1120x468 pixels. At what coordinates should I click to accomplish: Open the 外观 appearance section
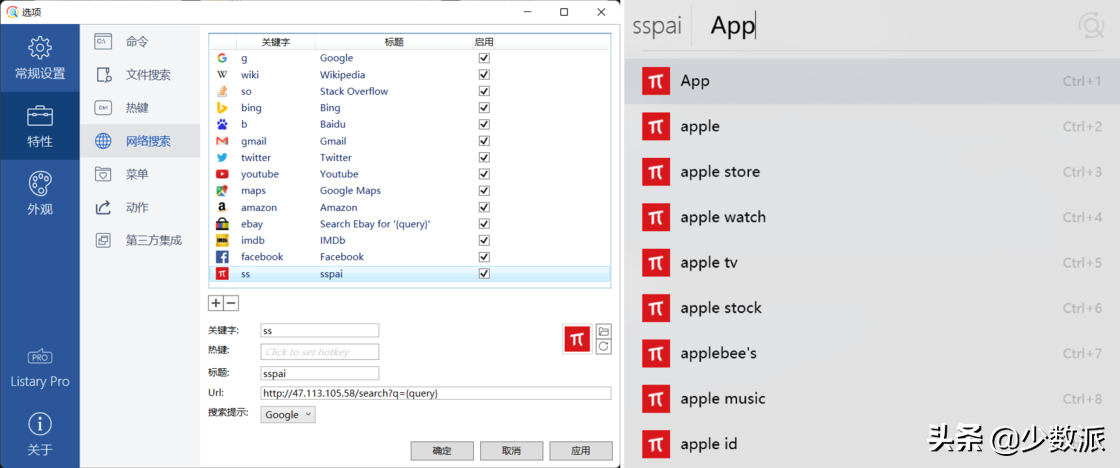[x=39, y=193]
